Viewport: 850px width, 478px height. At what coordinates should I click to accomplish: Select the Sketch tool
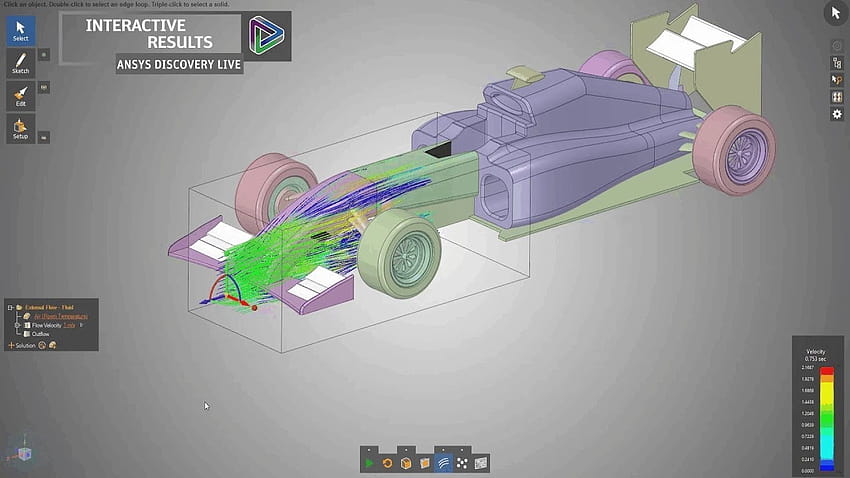tap(20, 64)
